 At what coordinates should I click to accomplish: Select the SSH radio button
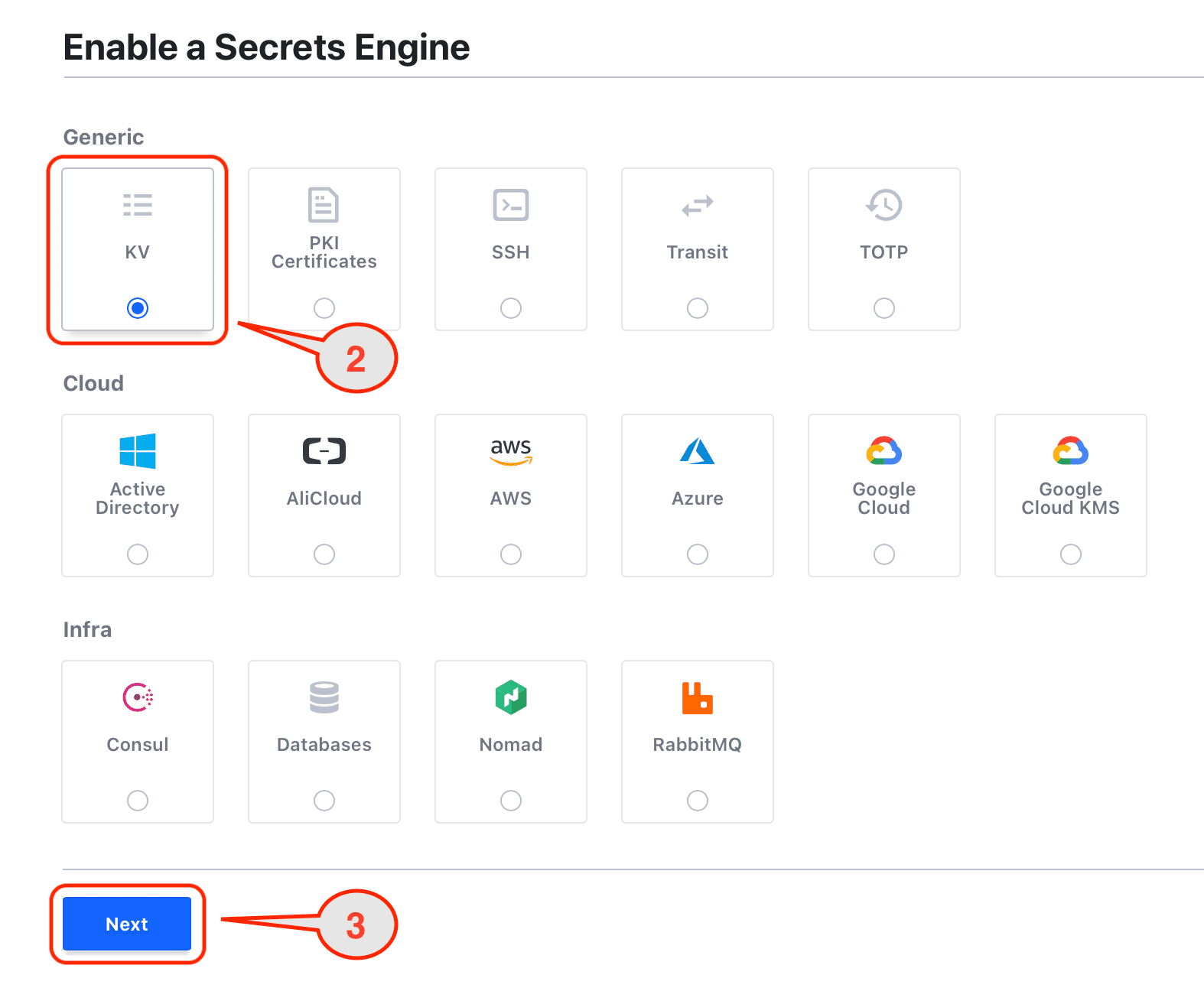(510, 308)
